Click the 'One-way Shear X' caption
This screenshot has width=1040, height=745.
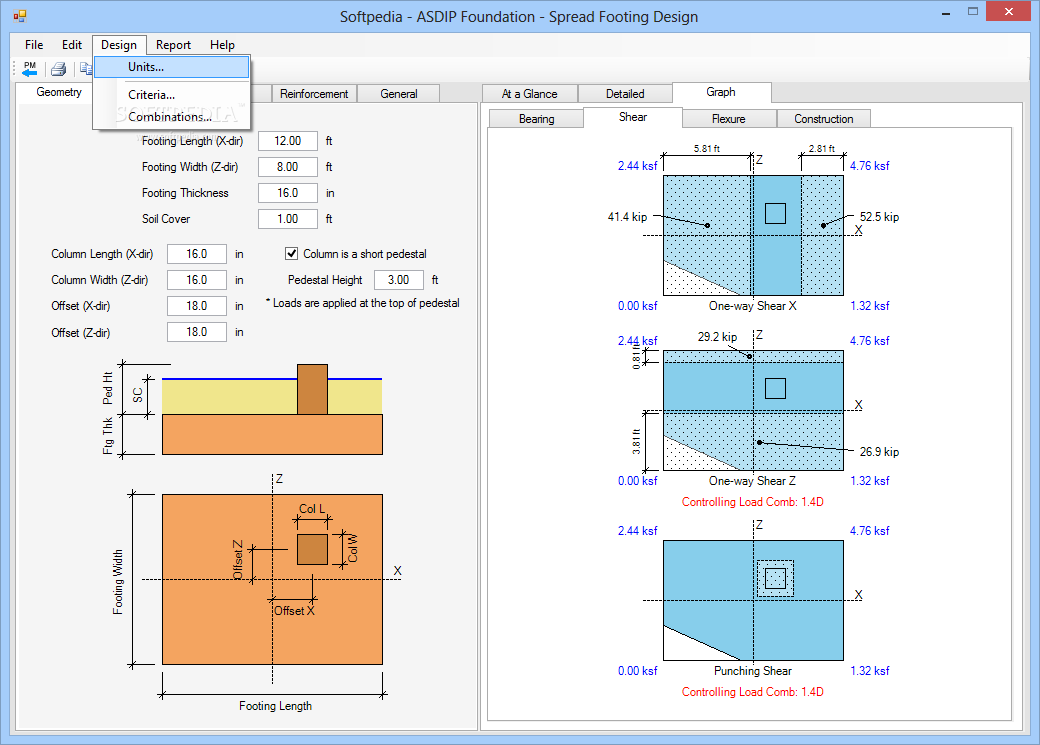[x=753, y=306]
